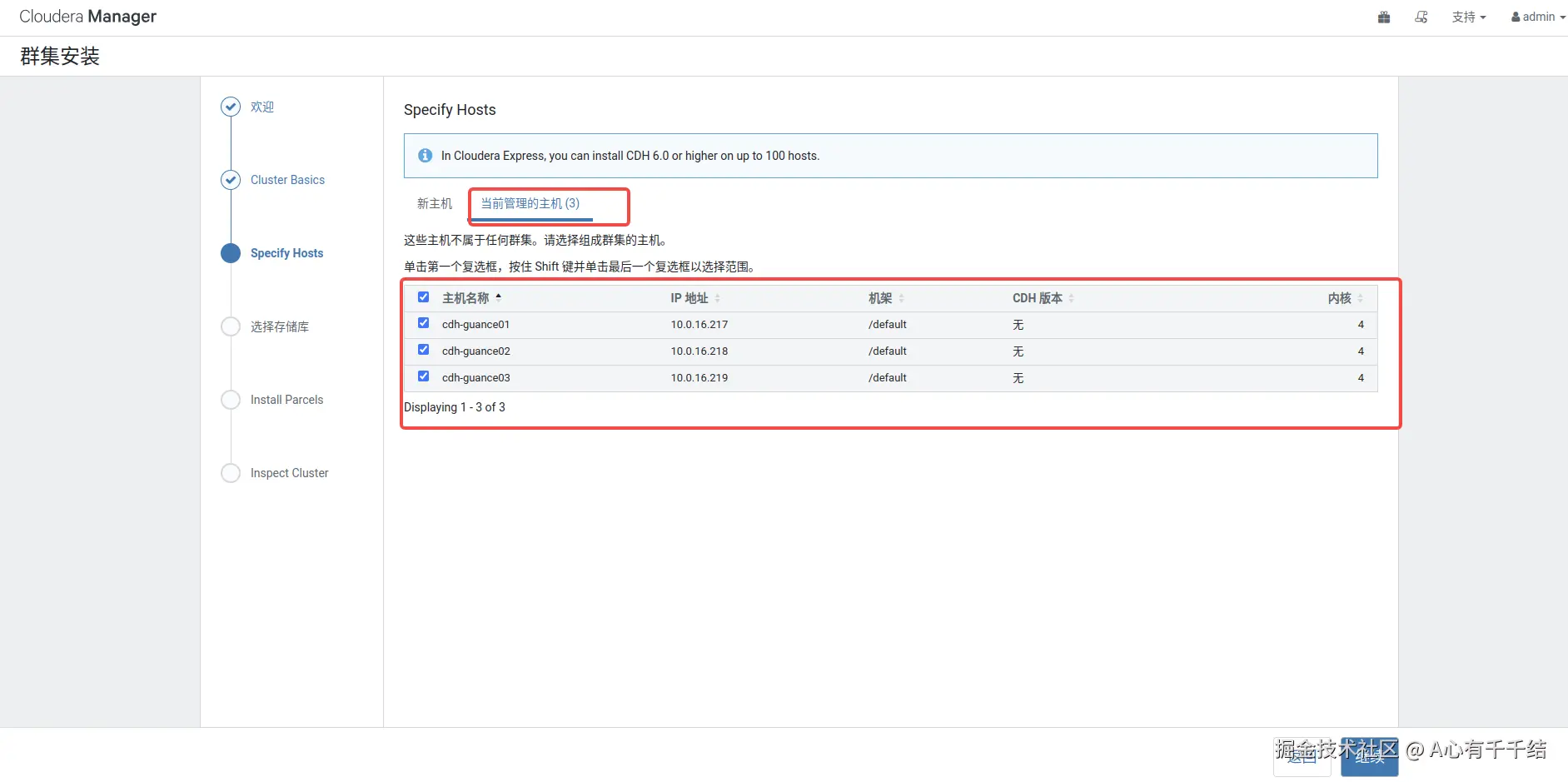Screen dimensions: 1568x782
Task: Click the 欢迎 step check circle
Action: tap(231, 107)
